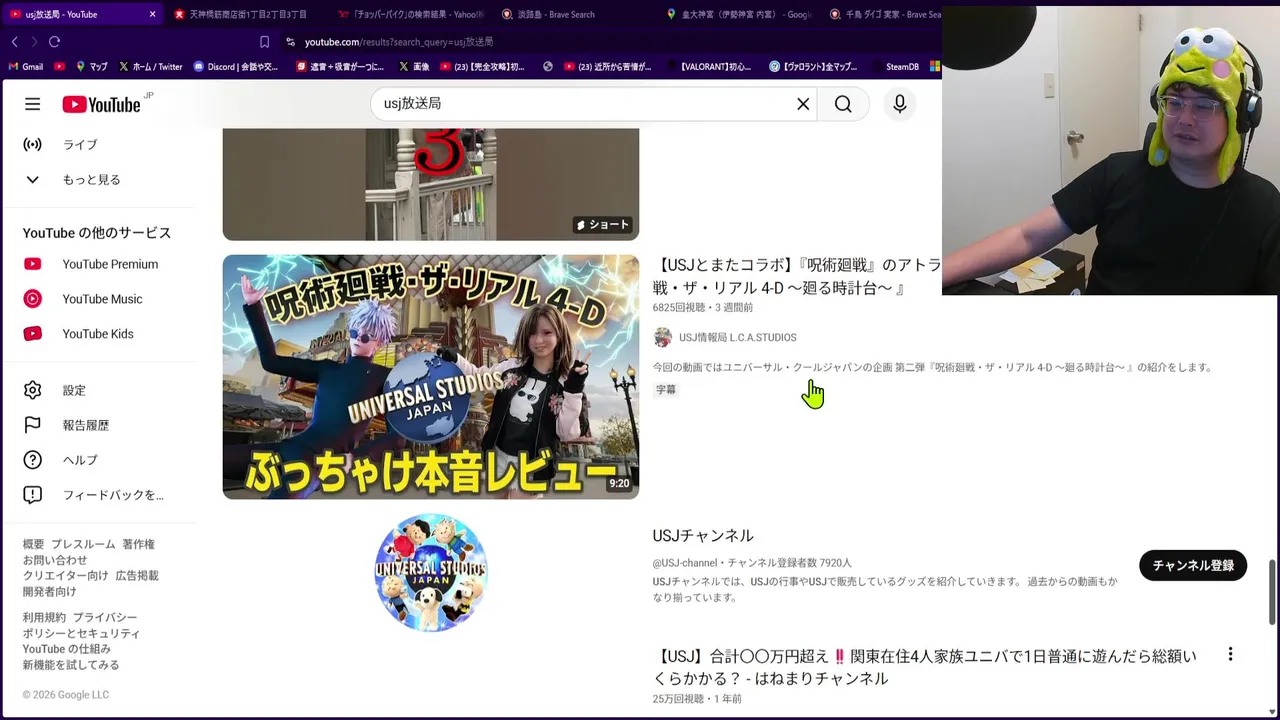Screen dimensions: 1280x720
Task: Run search with the magnifier button
Action: 843,104
